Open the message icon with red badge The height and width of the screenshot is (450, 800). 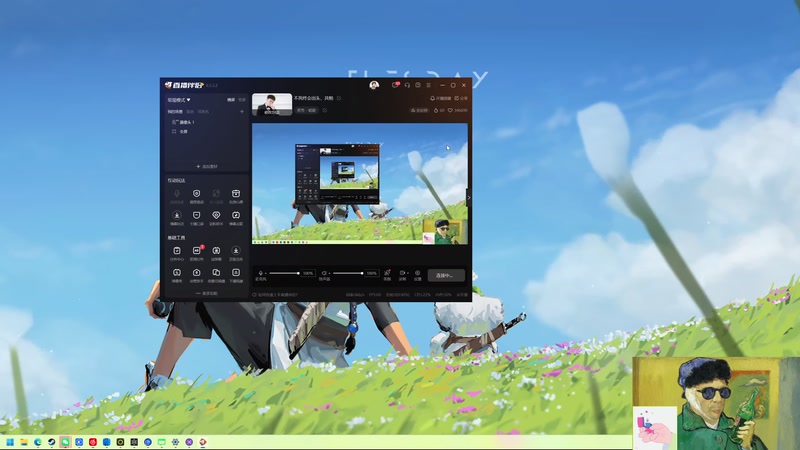tap(395, 85)
